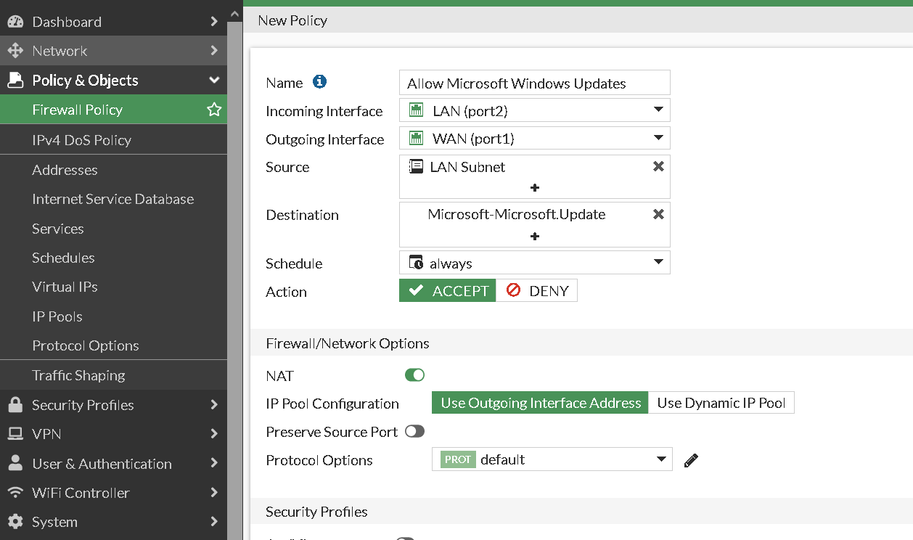Go to the Traffic Shaping page
This screenshot has height=540, width=913.
pyautogui.click(x=78, y=375)
